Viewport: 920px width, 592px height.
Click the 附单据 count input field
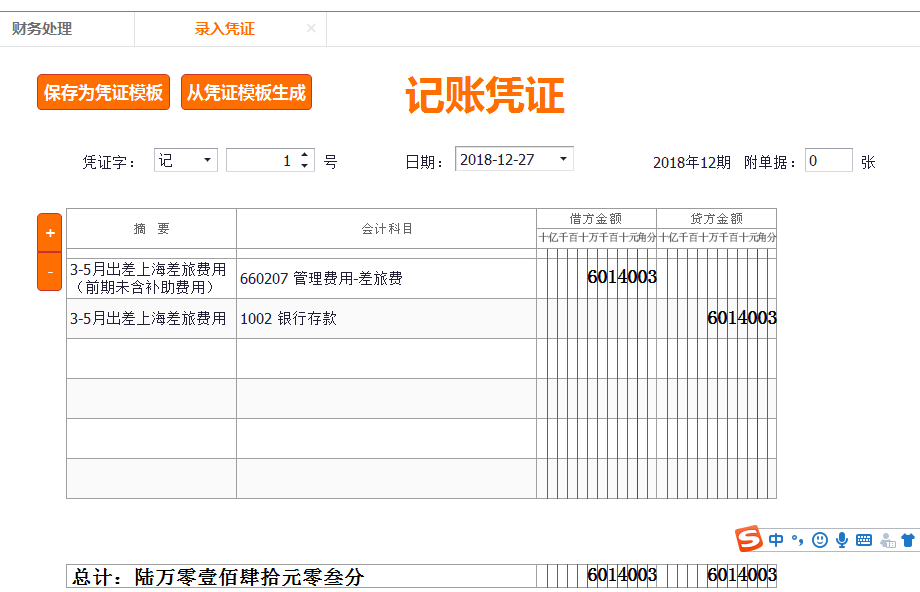click(x=828, y=160)
